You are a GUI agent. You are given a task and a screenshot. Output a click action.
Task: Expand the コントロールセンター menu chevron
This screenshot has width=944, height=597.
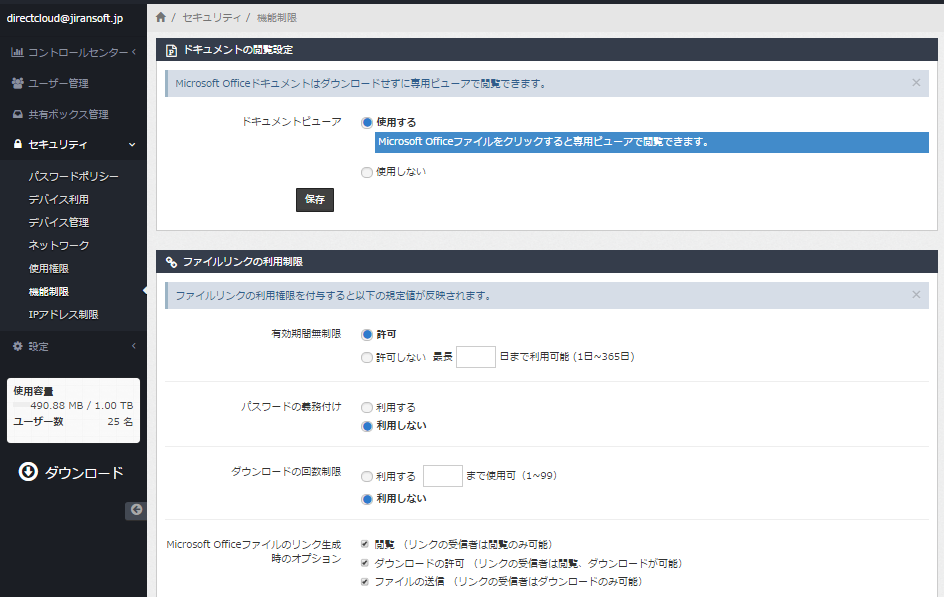[x=134, y=52]
